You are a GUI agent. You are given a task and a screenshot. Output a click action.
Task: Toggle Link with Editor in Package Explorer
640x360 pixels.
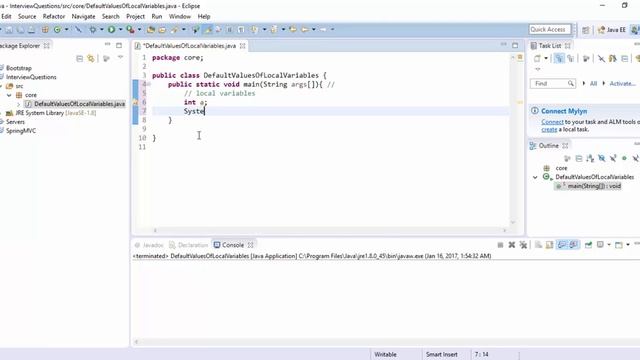point(91,59)
